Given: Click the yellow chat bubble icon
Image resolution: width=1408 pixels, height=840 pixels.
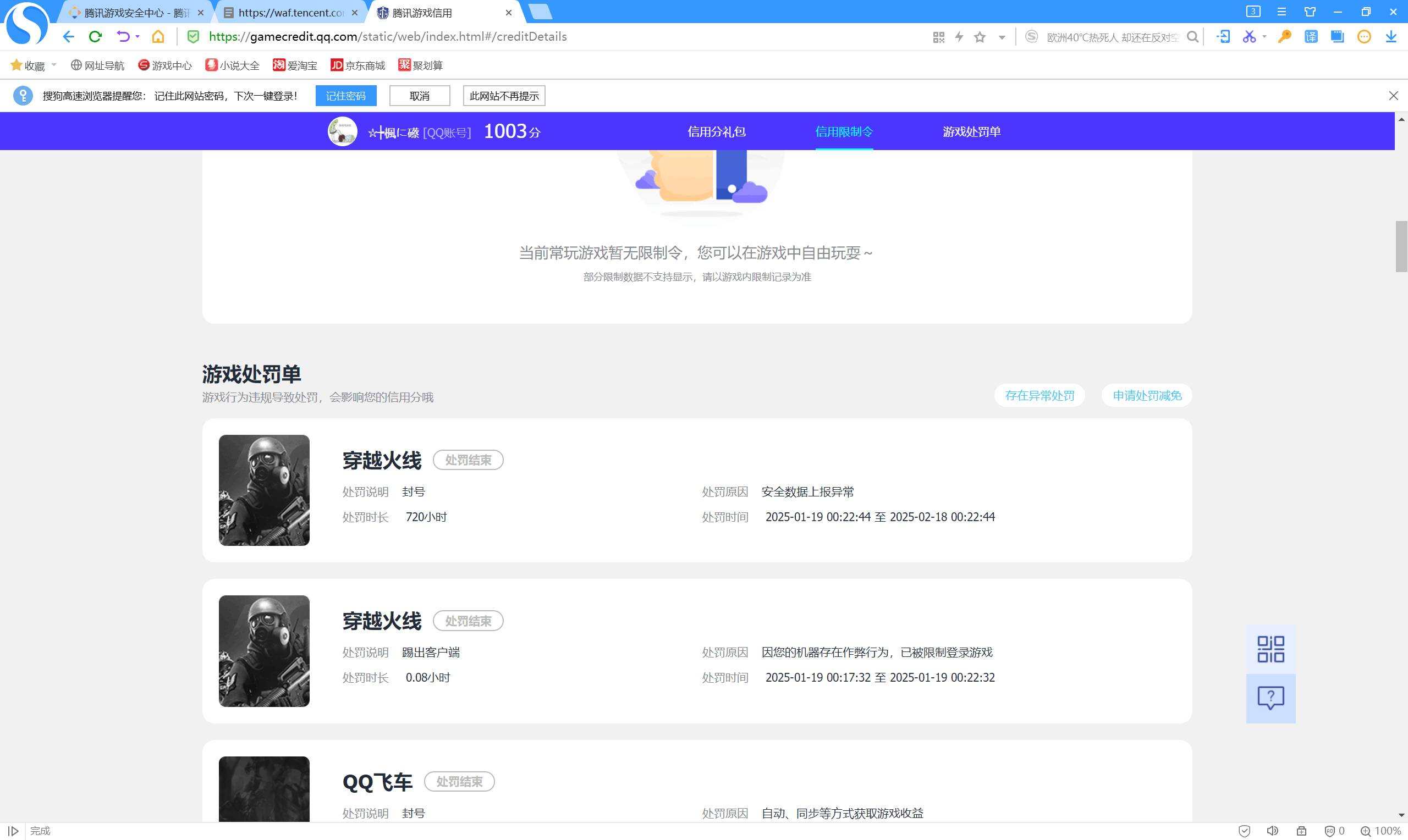Looking at the screenshot, I should (1364, 37).
